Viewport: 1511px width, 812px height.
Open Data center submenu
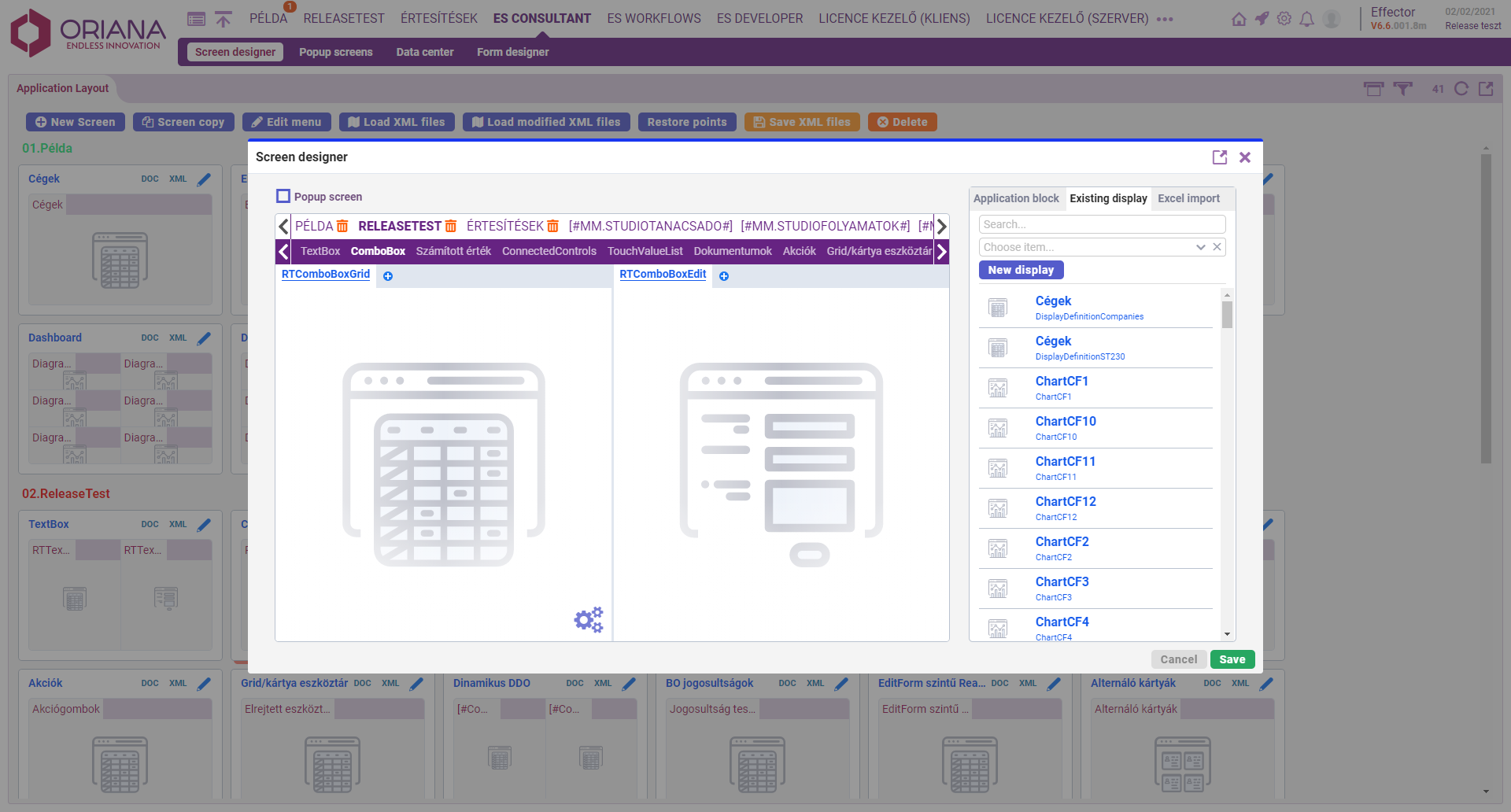point(425,52)
